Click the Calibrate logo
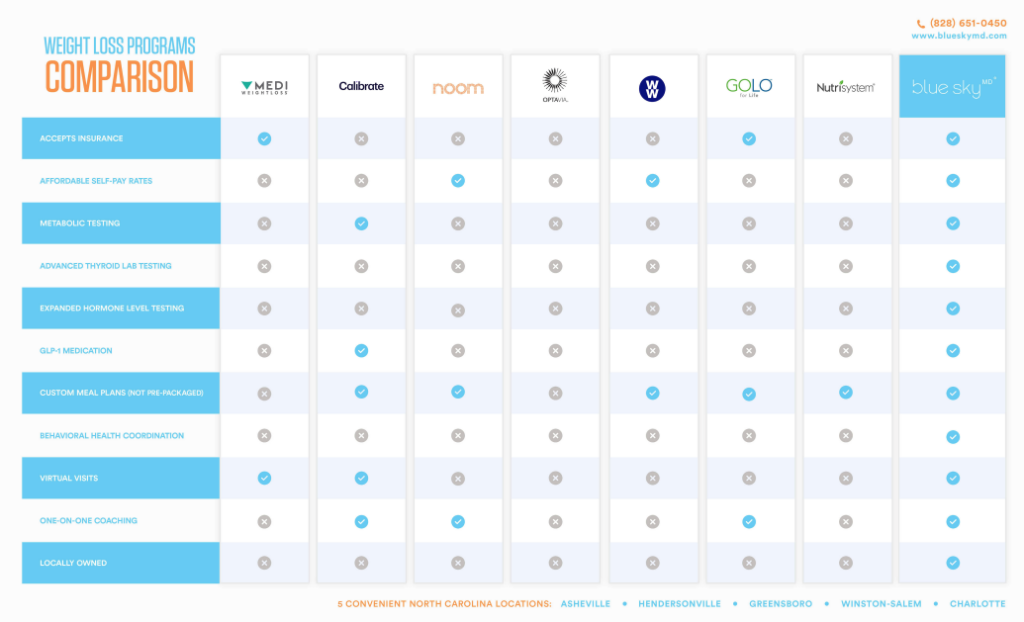The image size is (1024, 622). (x=361, y=87)
